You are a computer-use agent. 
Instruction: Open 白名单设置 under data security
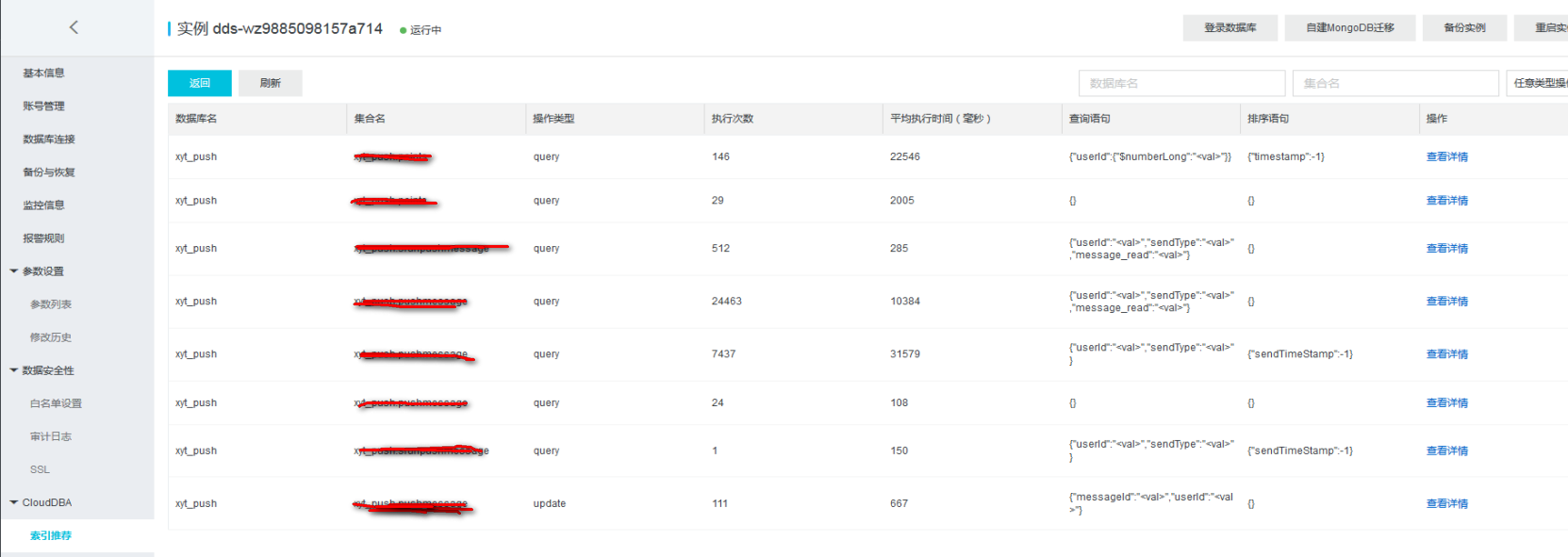(x=56, y=403)
